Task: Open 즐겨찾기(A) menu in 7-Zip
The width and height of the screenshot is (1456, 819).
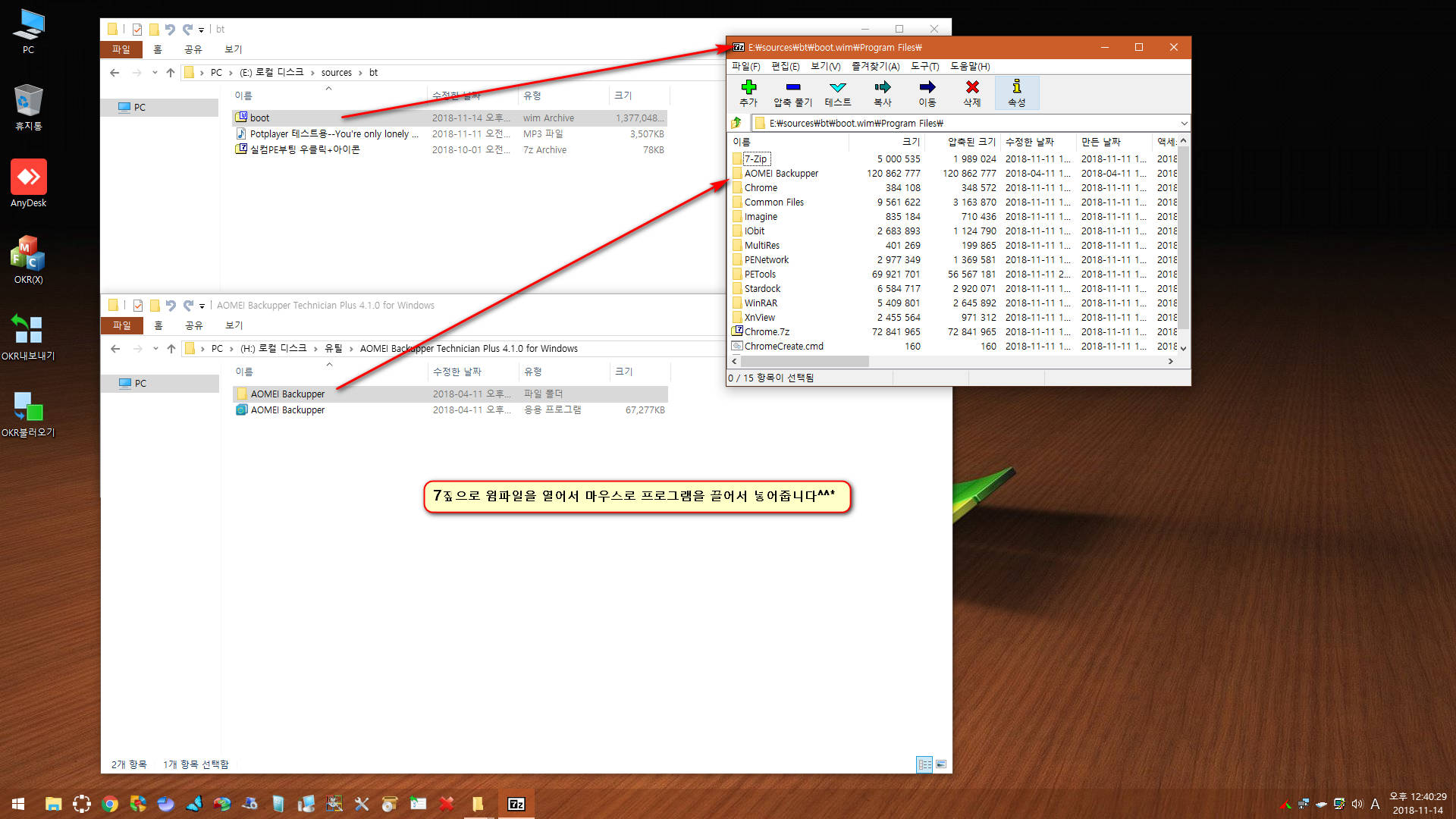Action: click(875, 67)
